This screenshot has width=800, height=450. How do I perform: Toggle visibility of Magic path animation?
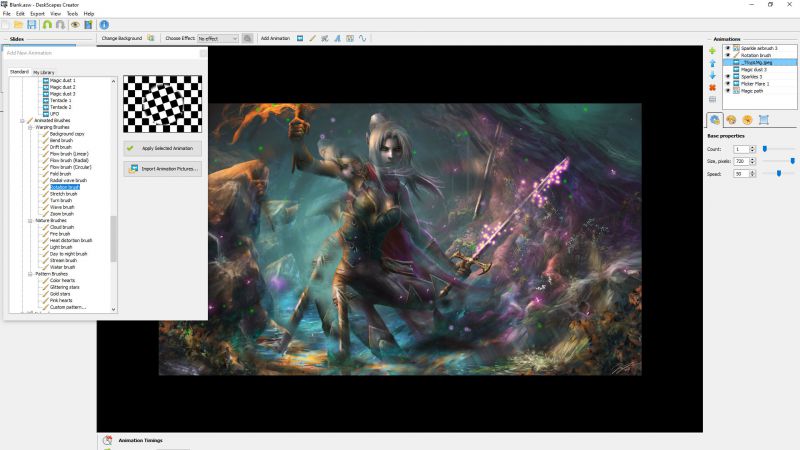pos(728,90)
